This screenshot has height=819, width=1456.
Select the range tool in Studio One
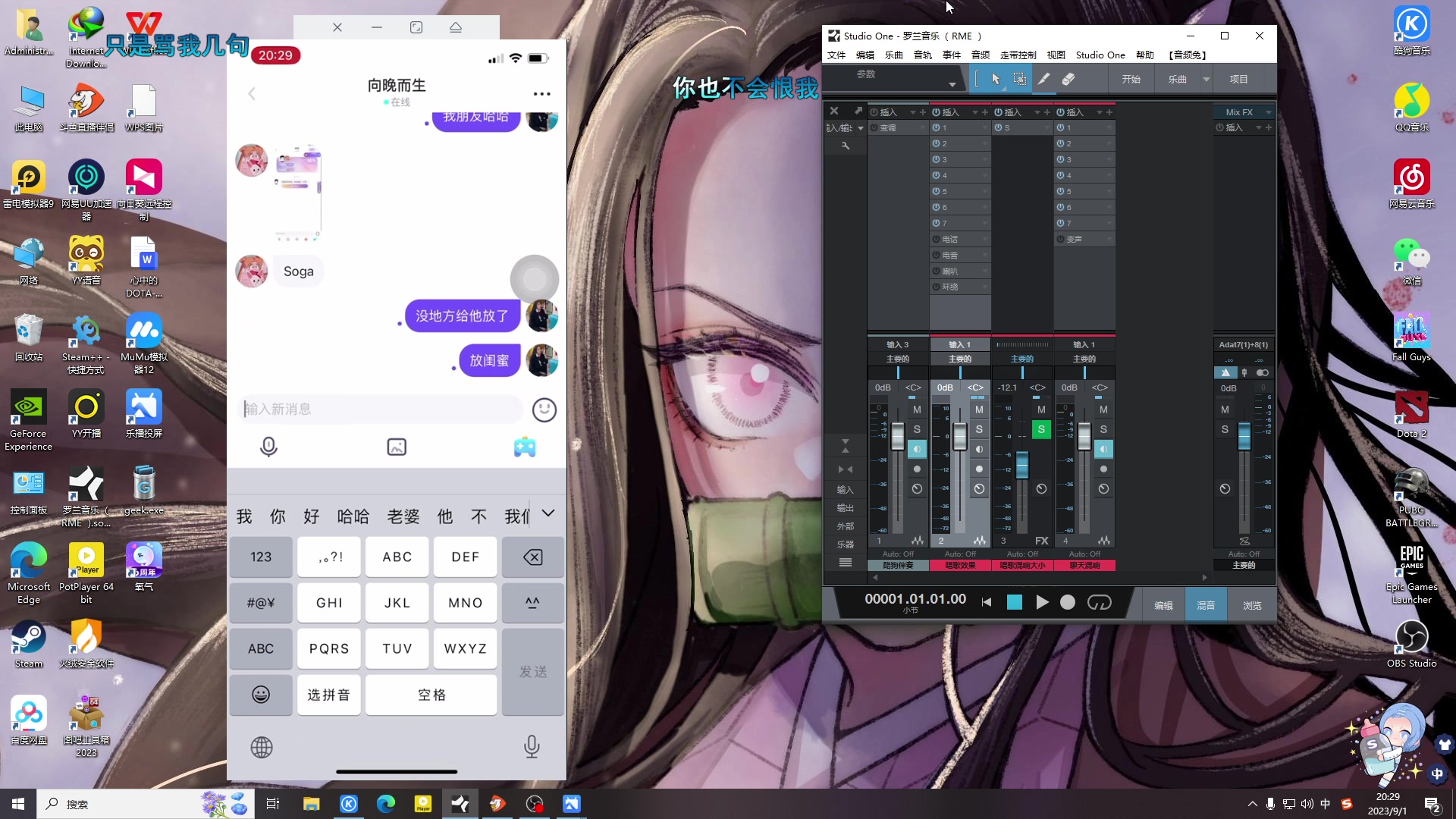coord(1020,79)
